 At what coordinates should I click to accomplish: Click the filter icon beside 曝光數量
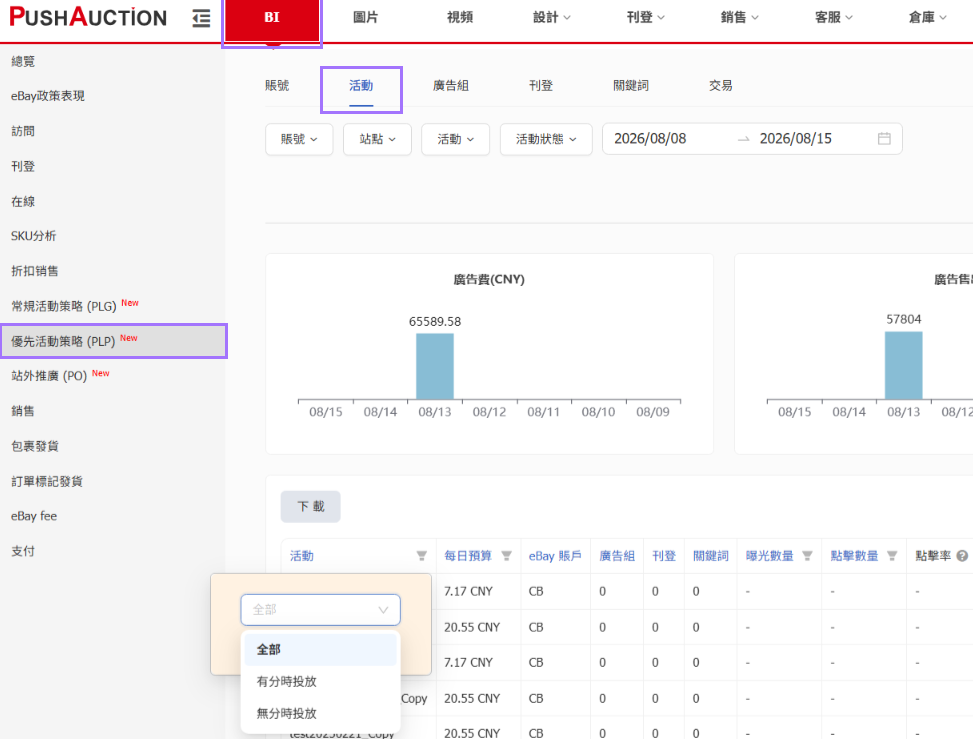point(807,556)
